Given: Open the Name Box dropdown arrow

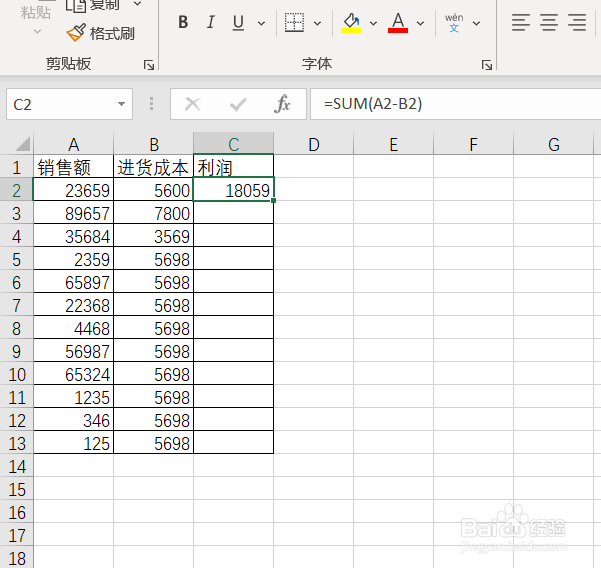Looking at the screenshot, I should tap(122, 104).
